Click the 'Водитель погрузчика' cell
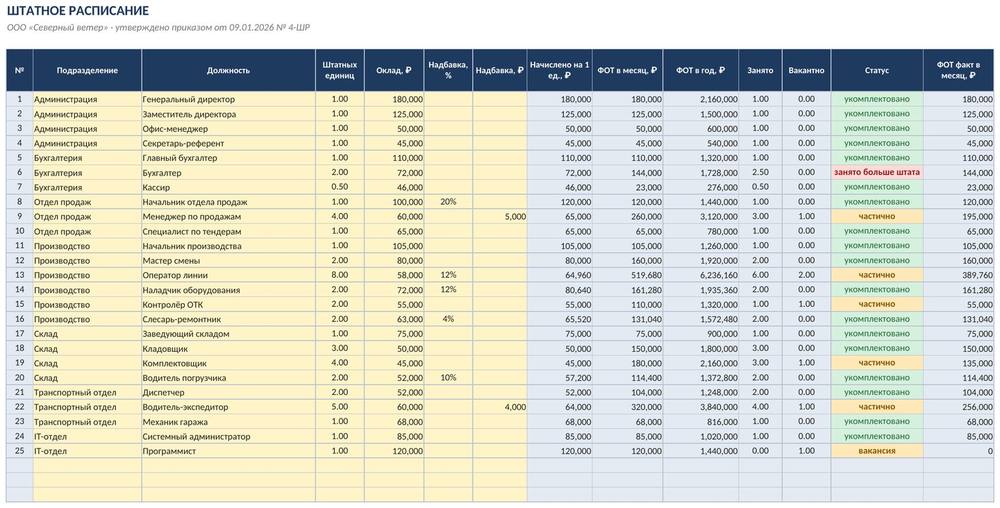Viewport: 1000px width, 508px height. pos(228,378)
